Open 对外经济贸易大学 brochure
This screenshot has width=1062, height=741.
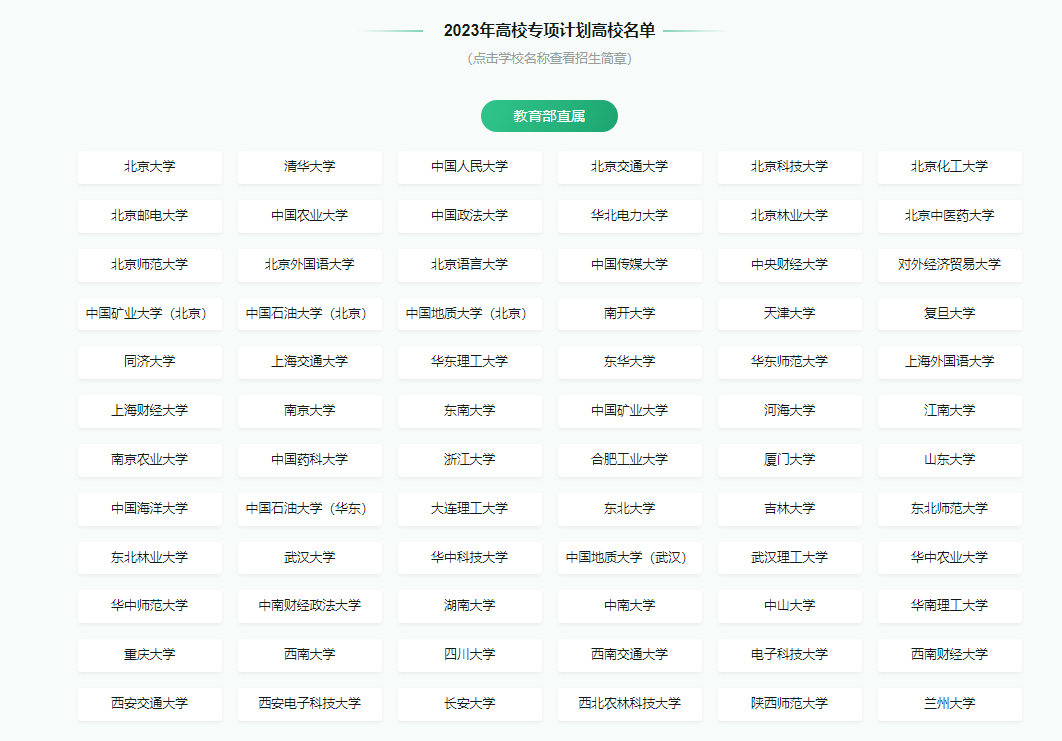[950, 264]
